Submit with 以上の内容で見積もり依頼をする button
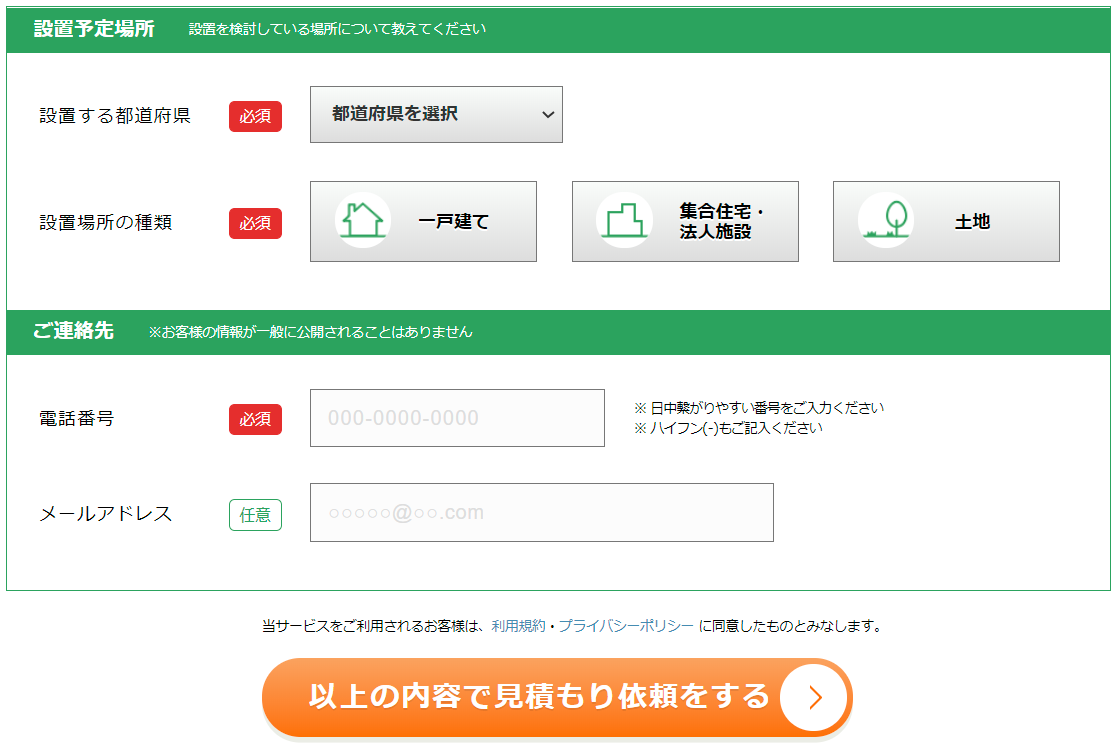Viewport: 1117px width, 749px height. click(557, 697)
